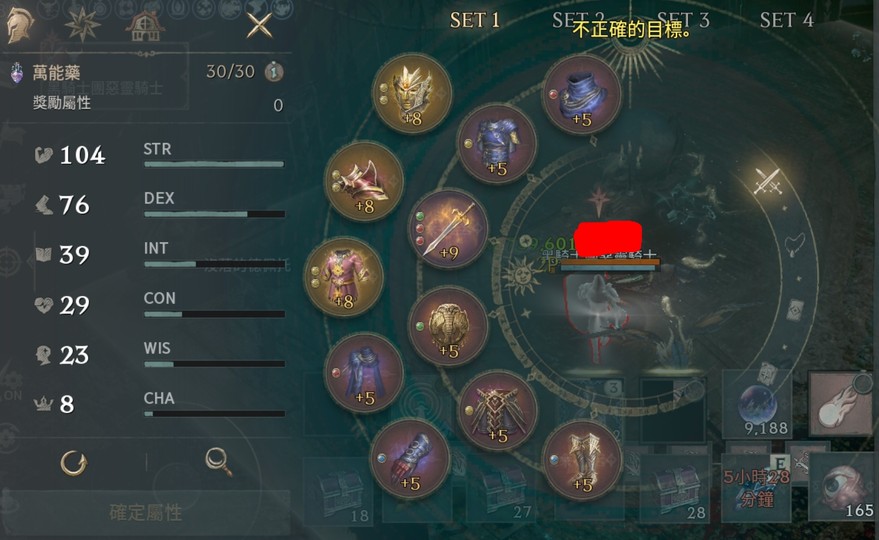
Task: Select the +8 golden helmet slot
Action: click(x=412, y=93)
